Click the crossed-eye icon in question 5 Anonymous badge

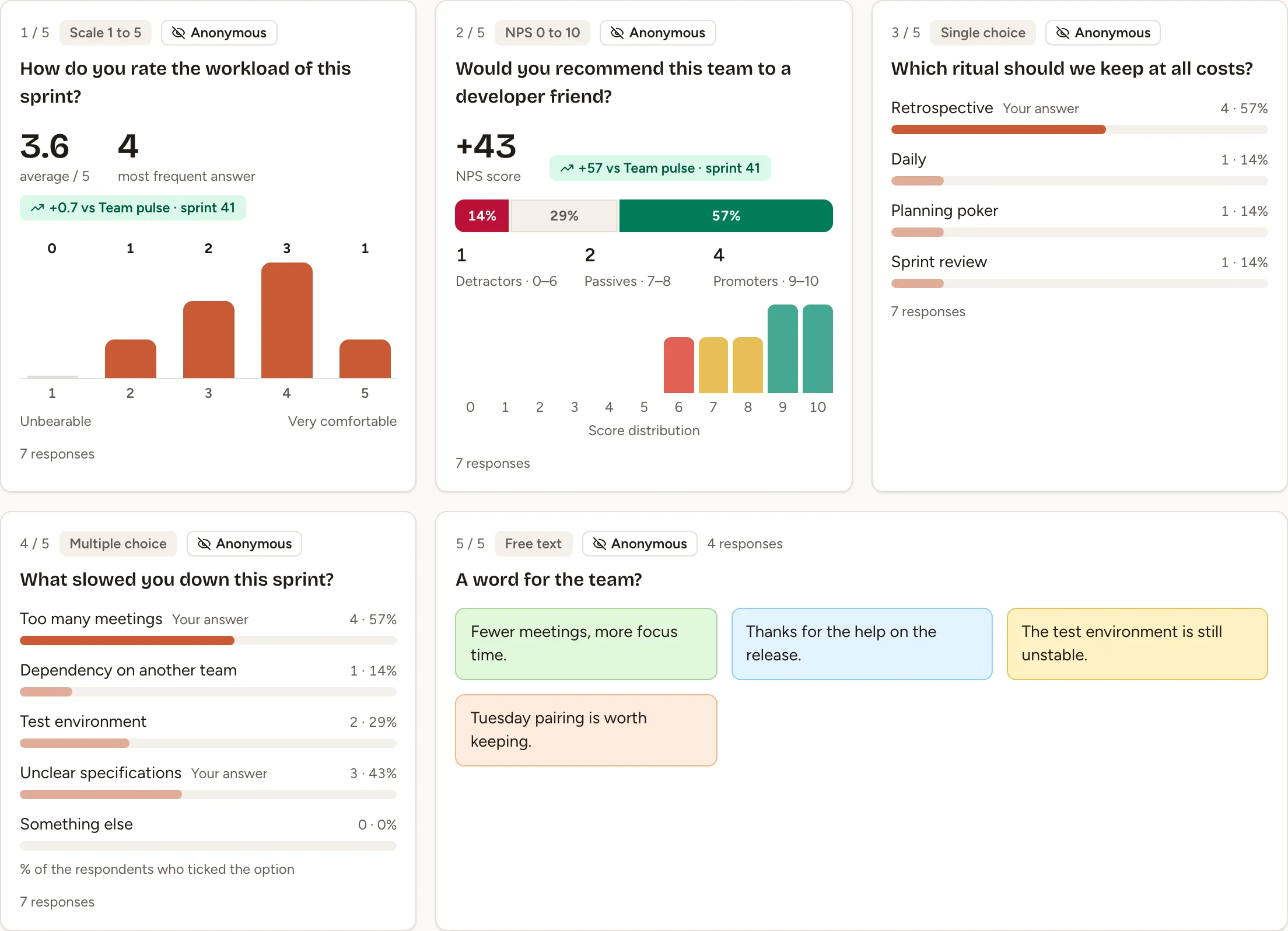click(599, 544)
